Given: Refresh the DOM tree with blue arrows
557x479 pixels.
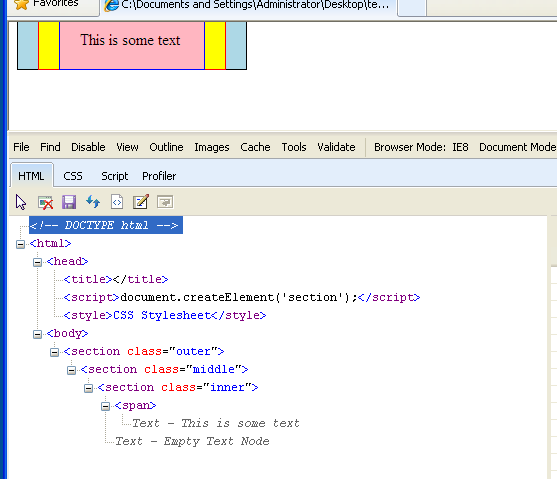Looking at the screenshot, I should (x=93, y=201).
